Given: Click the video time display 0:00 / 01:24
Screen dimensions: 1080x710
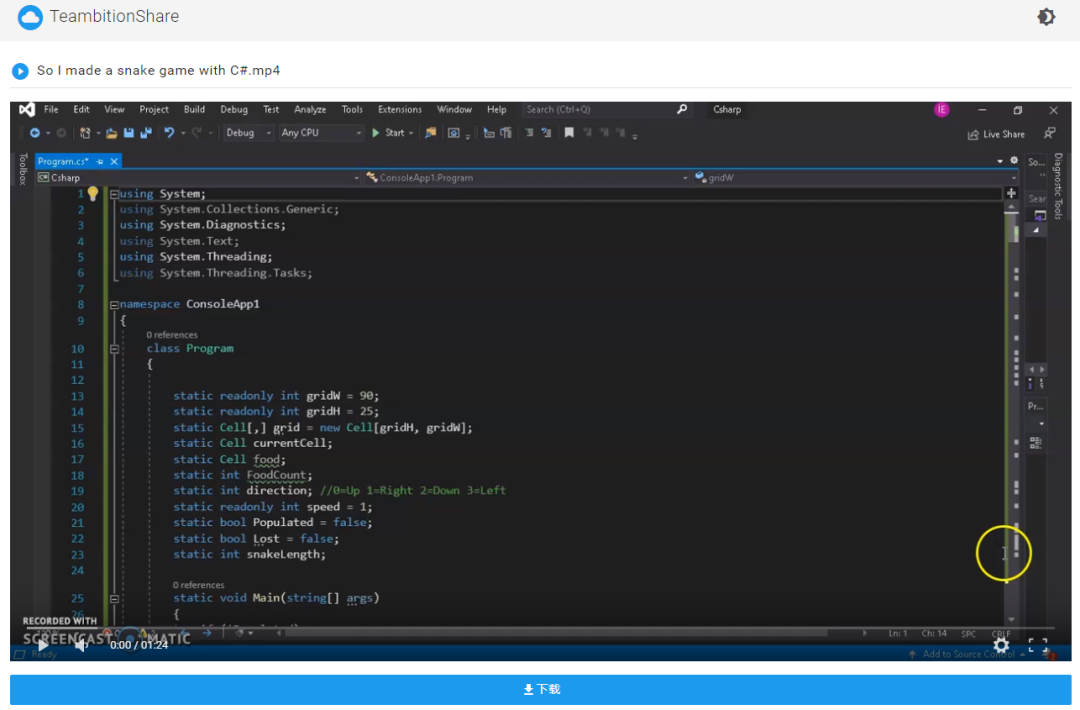Looking at the screenshot, I should pyautogui.click(x=139, y=645).
